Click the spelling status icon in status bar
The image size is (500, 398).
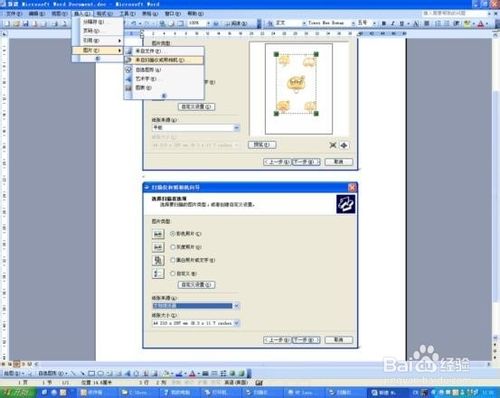click(259, 383)
